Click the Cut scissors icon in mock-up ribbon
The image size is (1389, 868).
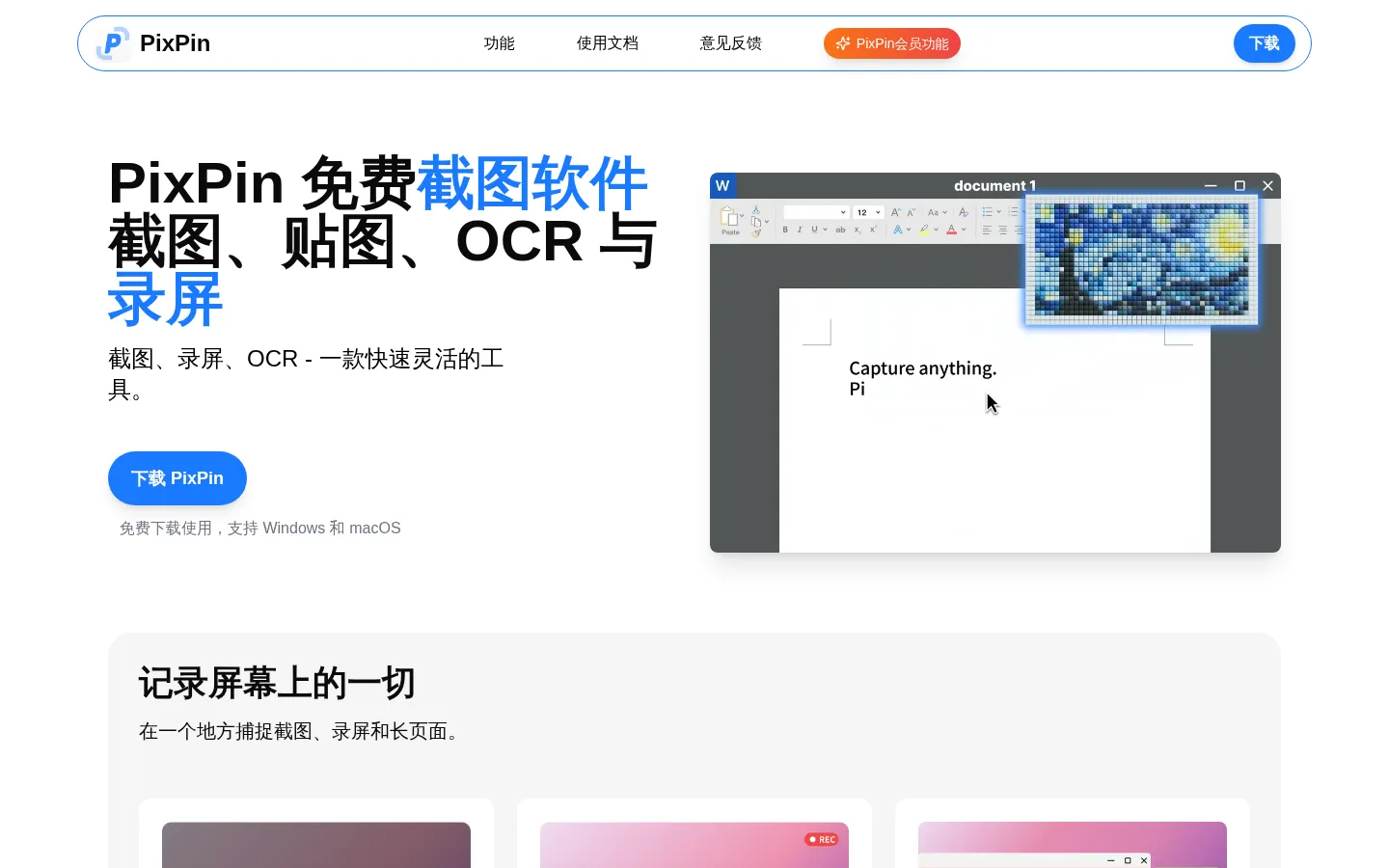point(756,210)
